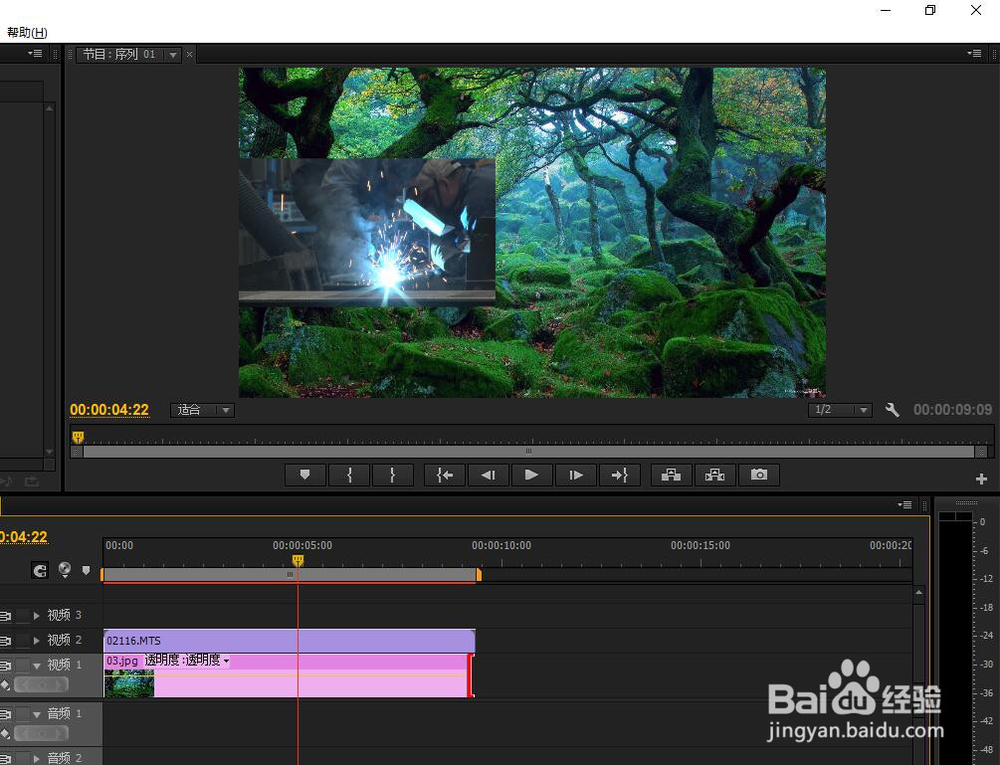The height and width of the screenshot is (765, 1000).
Task: Export frame with the camera icon
Action: pos(759,475)
